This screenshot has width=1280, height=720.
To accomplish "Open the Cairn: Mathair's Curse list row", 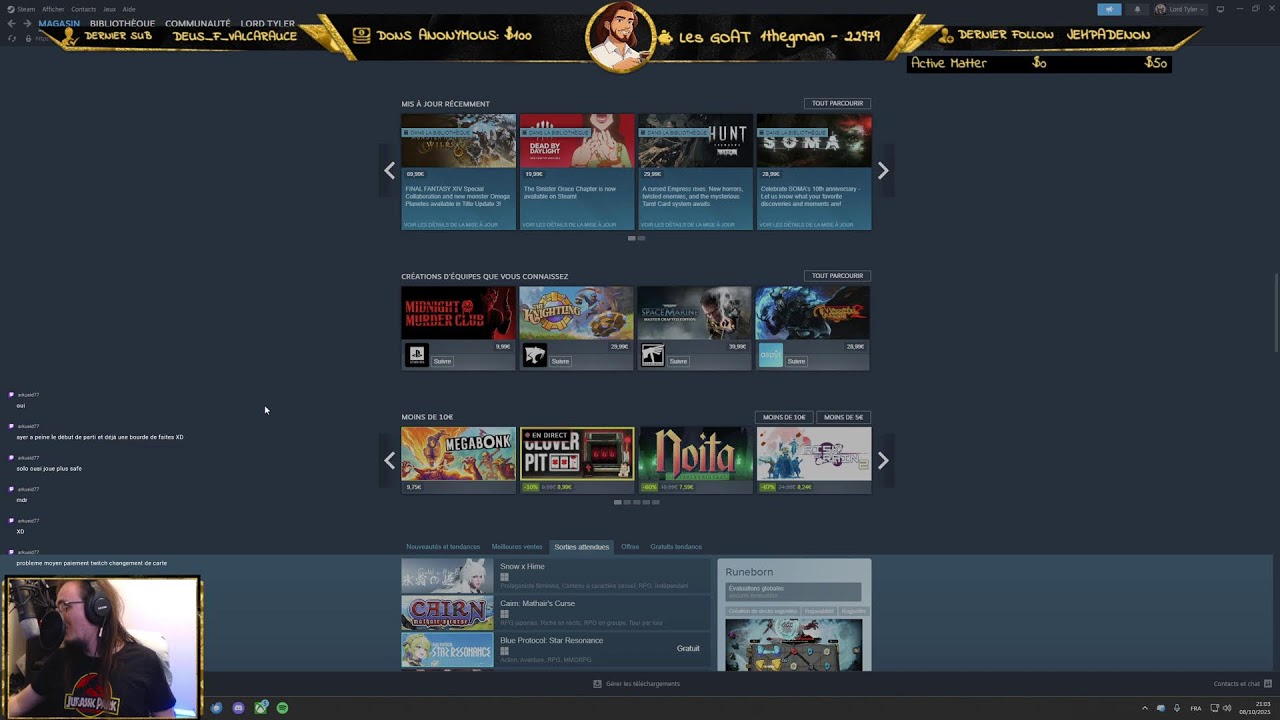I will click(556, 613).
